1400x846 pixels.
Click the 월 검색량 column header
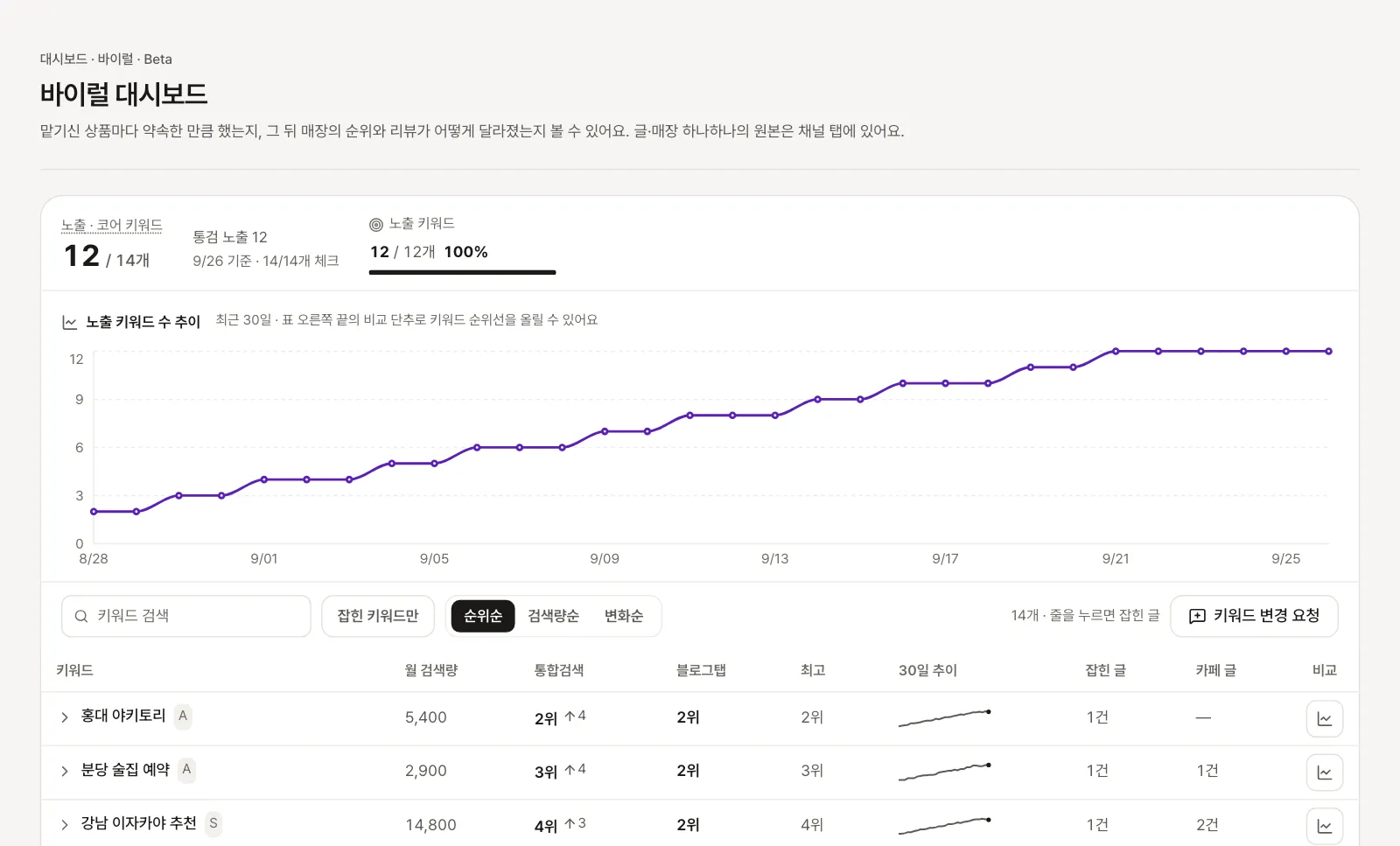coord(431,670)
